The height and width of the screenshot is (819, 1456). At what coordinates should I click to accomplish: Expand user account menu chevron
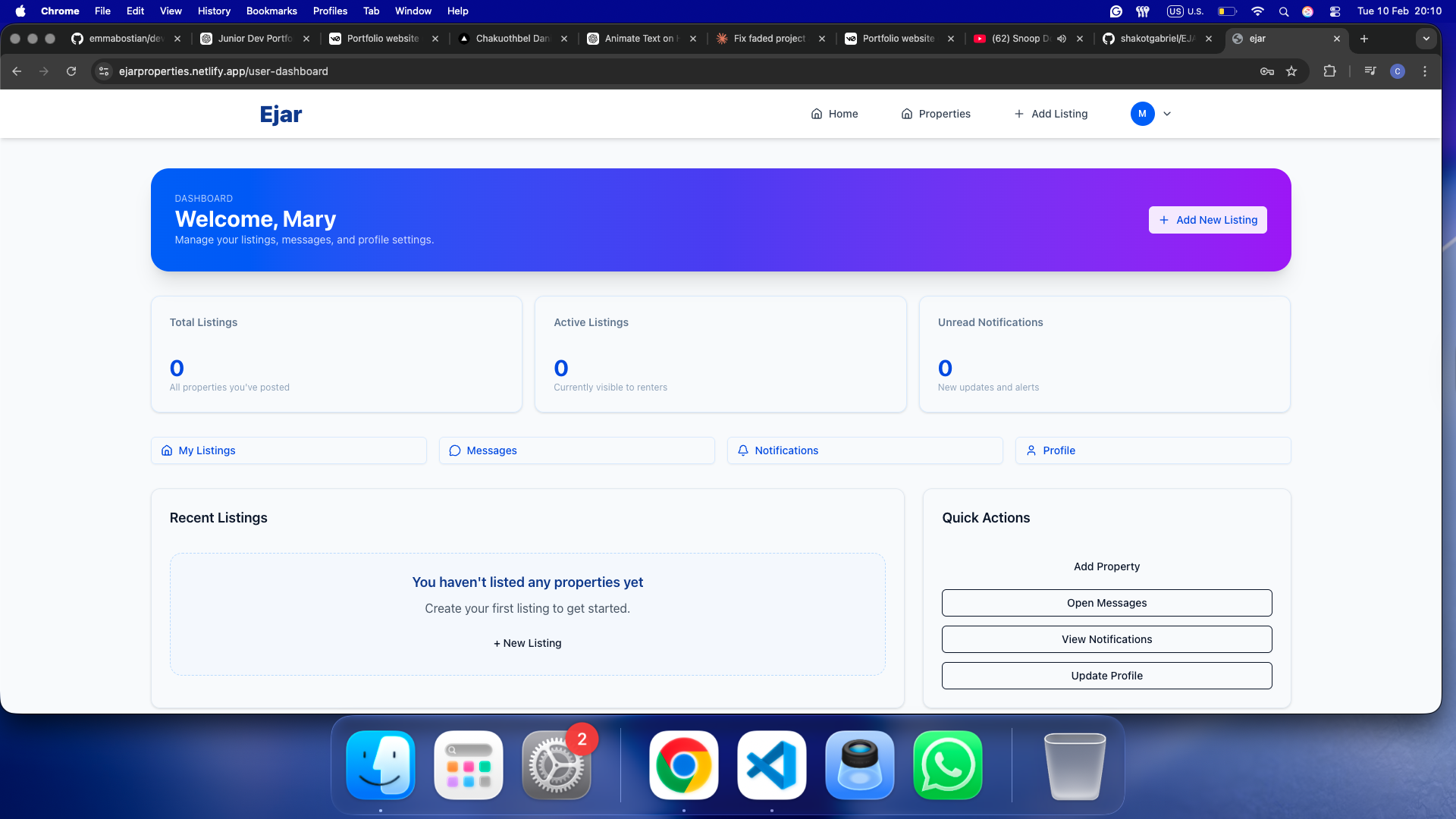pyautogui.click(x=1167, y=114)
